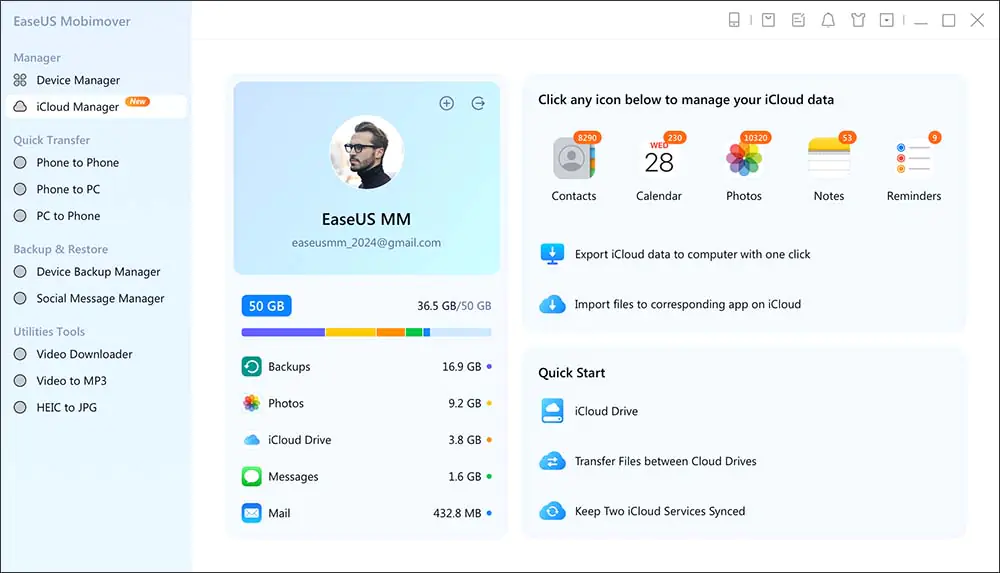Click the Photos storage row icon

click(251, 403)
